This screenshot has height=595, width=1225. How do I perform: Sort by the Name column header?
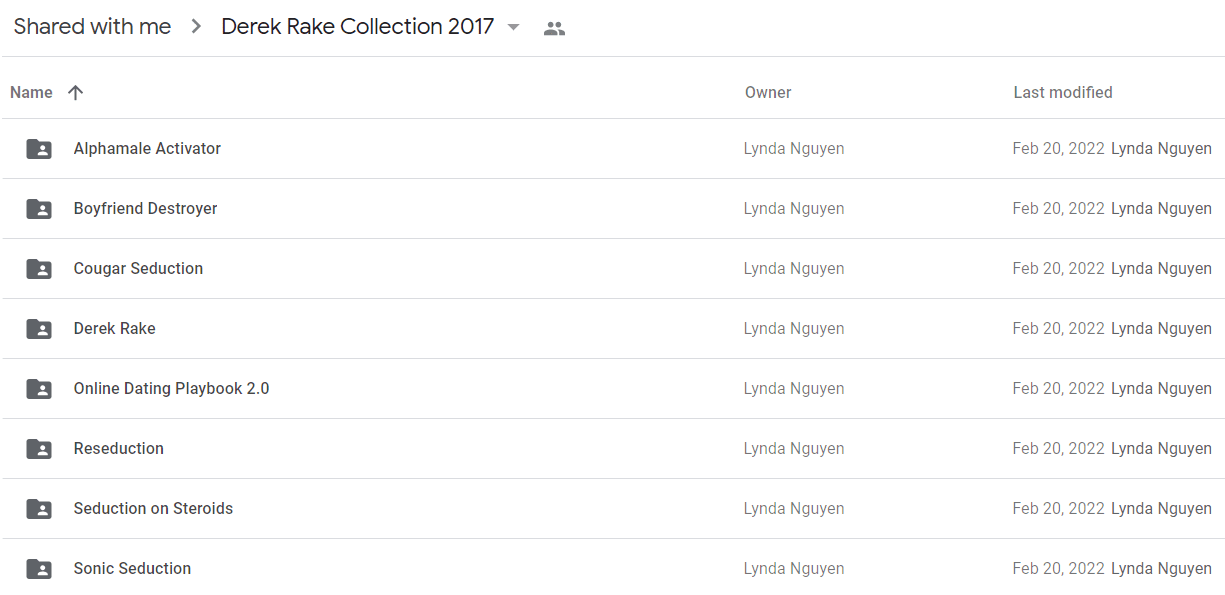[31, 92]
